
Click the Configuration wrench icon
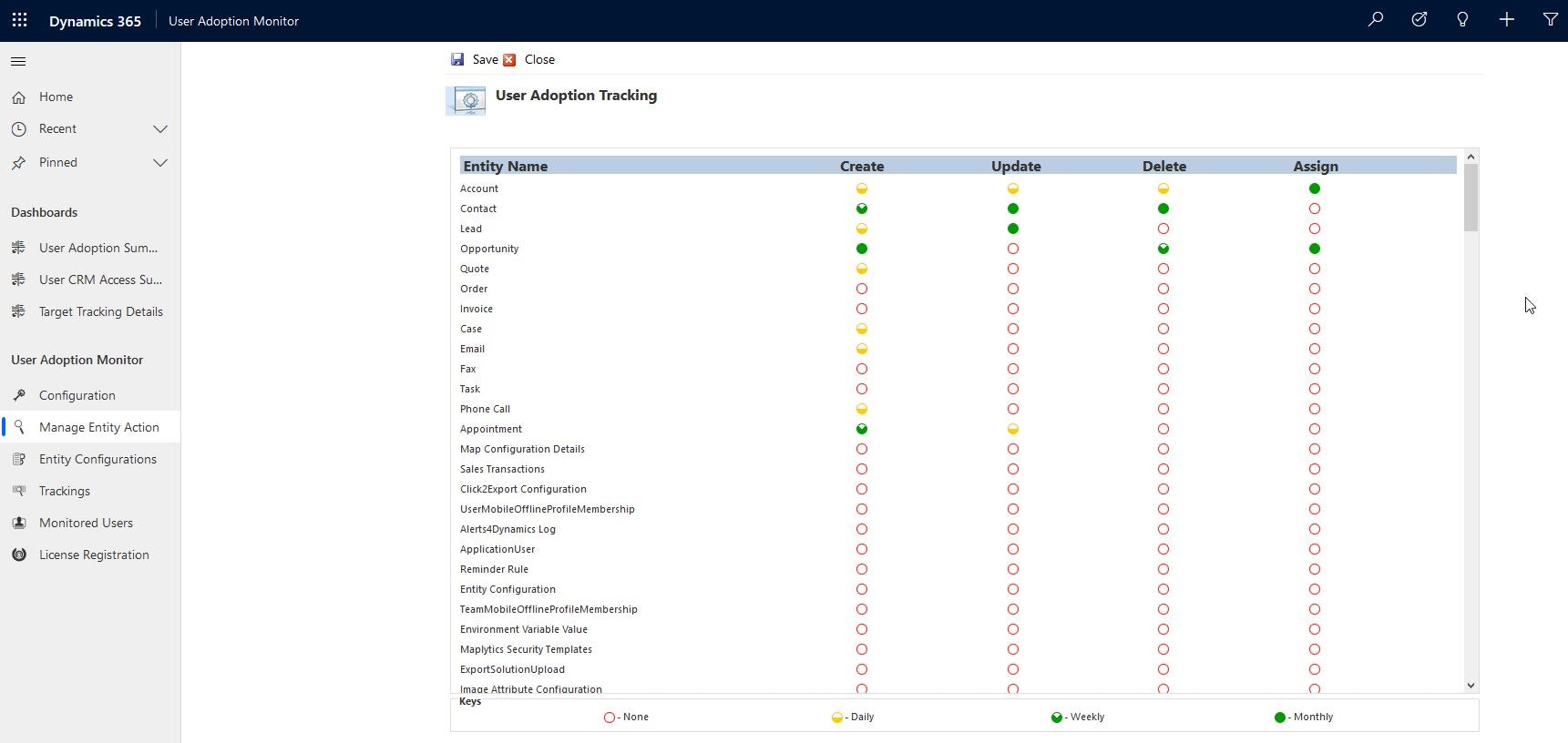click(18, 395)
